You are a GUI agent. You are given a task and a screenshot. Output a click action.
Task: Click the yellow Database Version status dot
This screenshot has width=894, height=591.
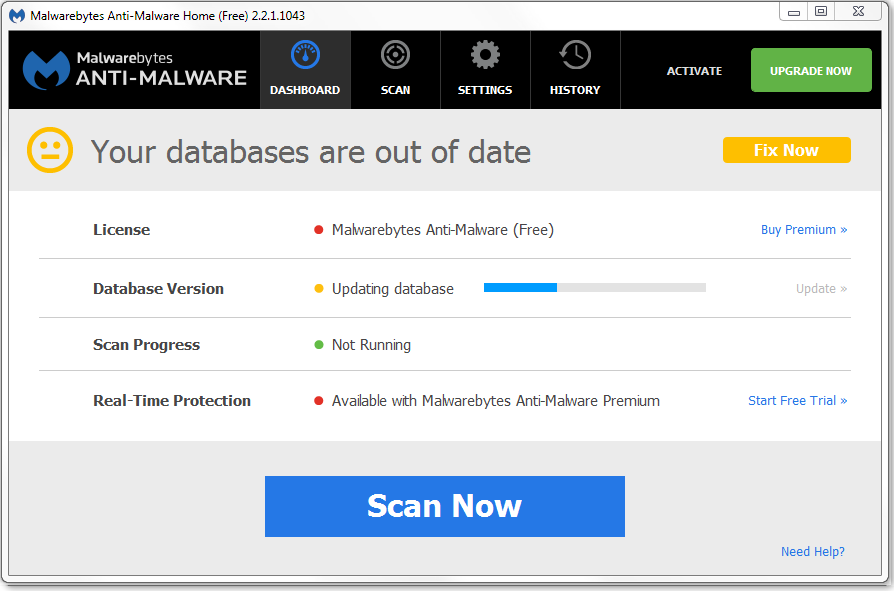319,288
